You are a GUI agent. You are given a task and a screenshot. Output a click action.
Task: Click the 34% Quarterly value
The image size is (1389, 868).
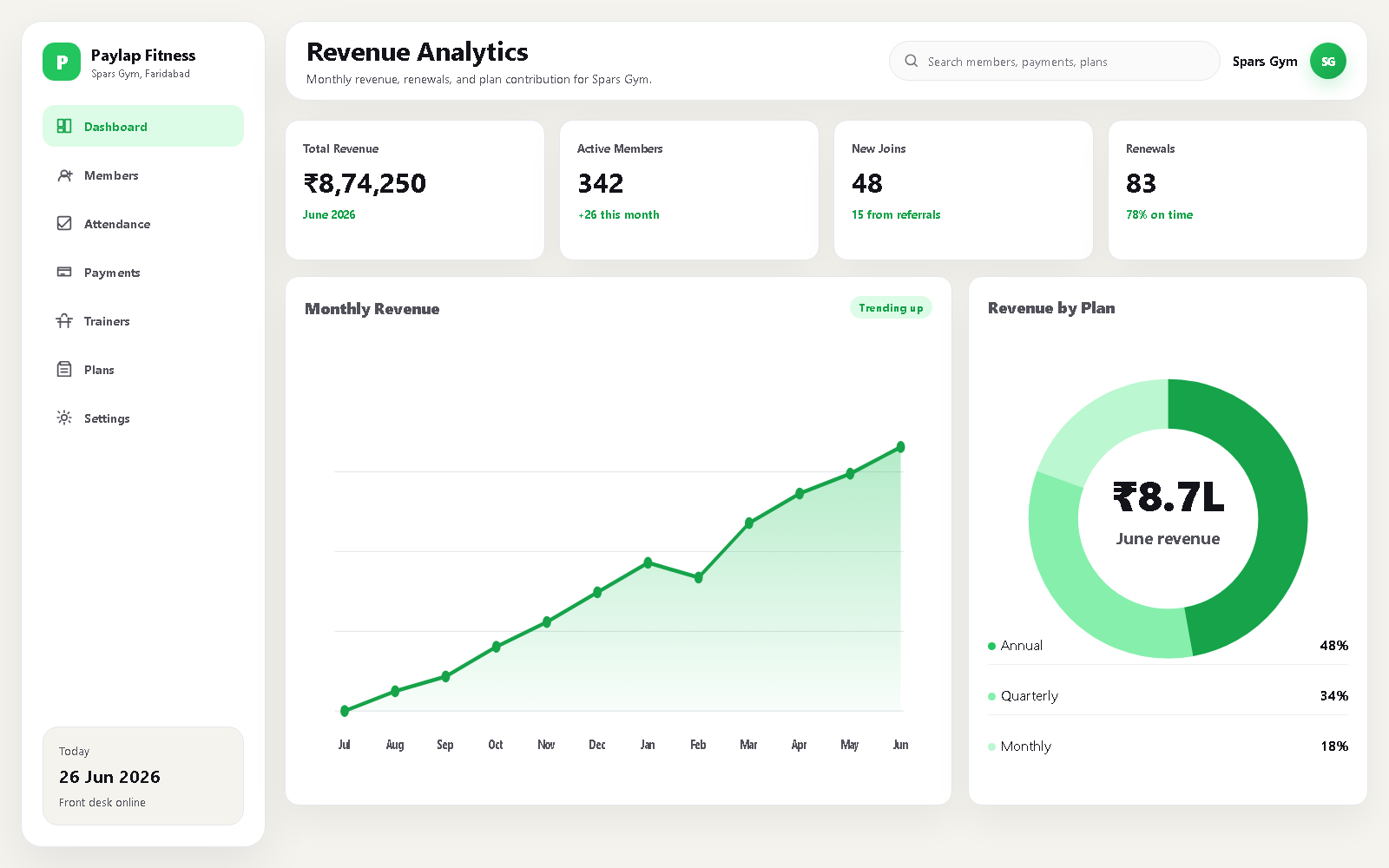pyautogui.click(x=1334, y=696)
